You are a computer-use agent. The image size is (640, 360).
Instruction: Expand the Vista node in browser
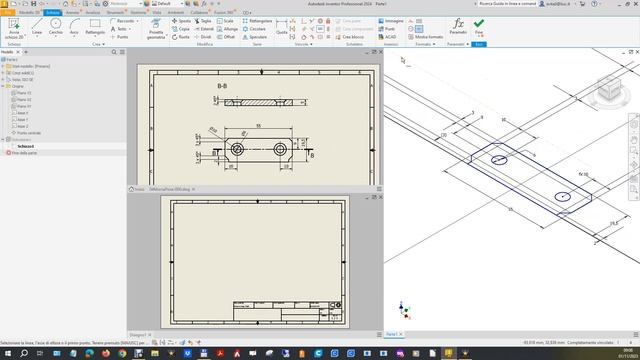click(3, 80)
